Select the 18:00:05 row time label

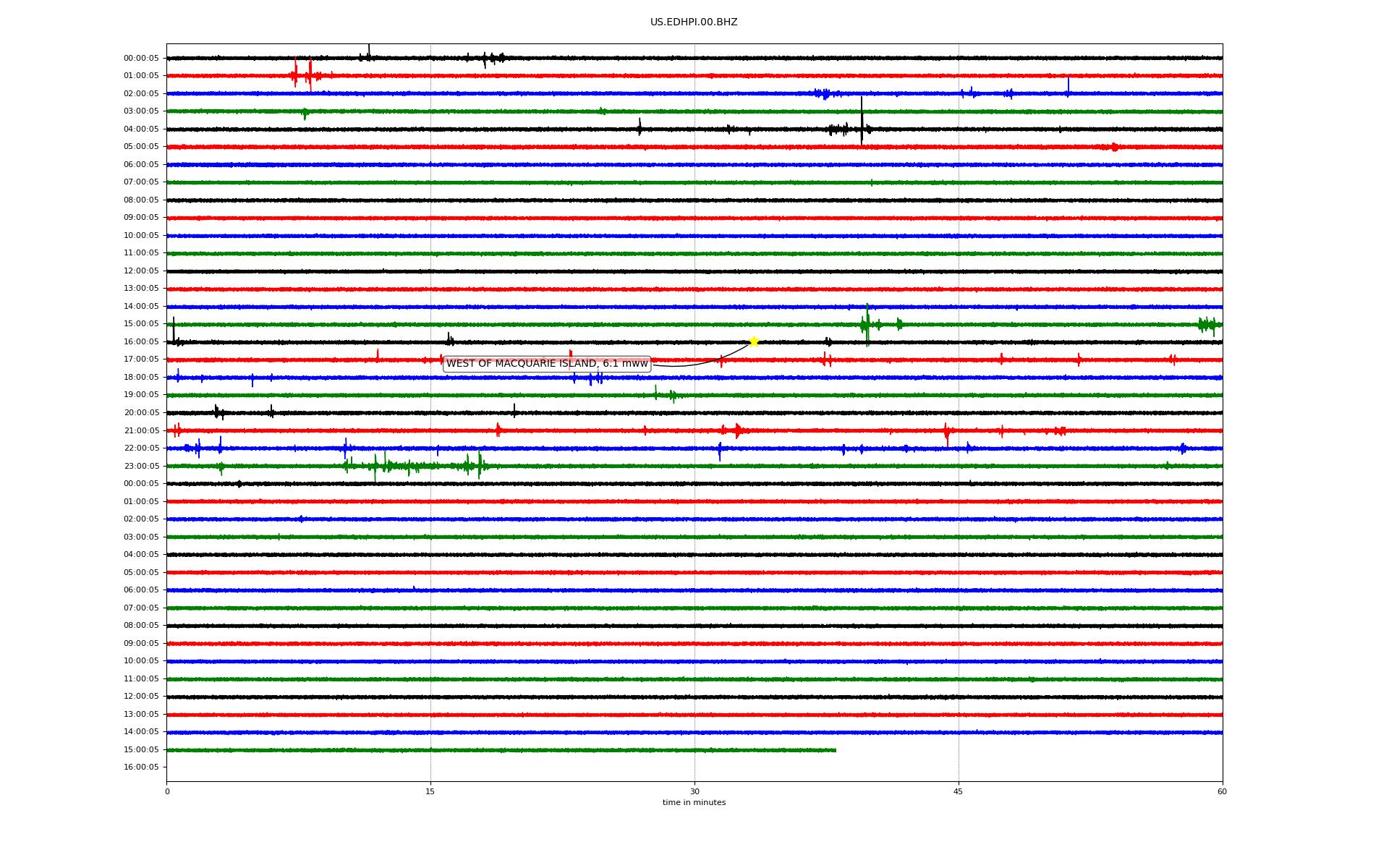[141, 378]
